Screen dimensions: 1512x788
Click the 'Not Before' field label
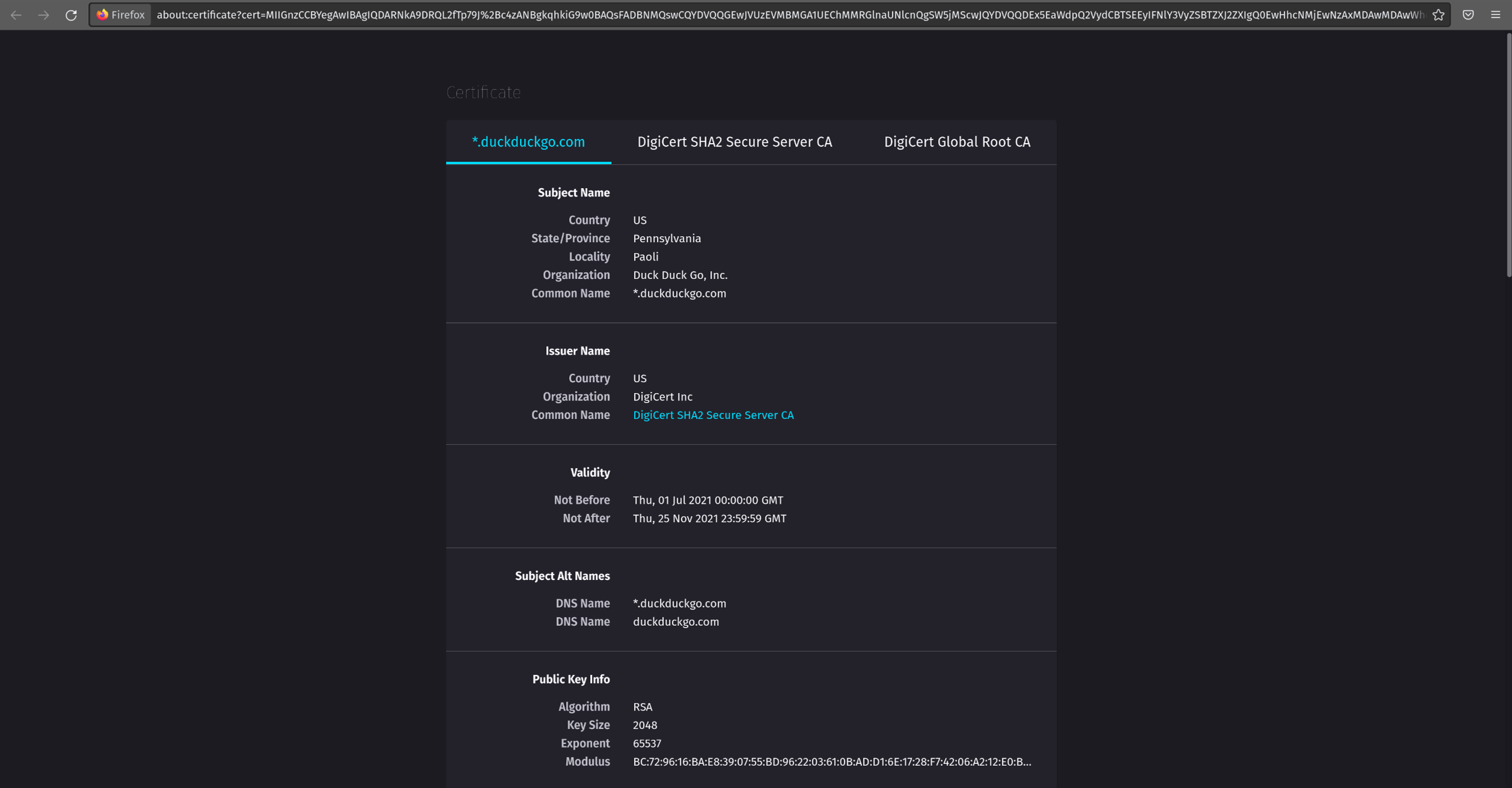581,500
